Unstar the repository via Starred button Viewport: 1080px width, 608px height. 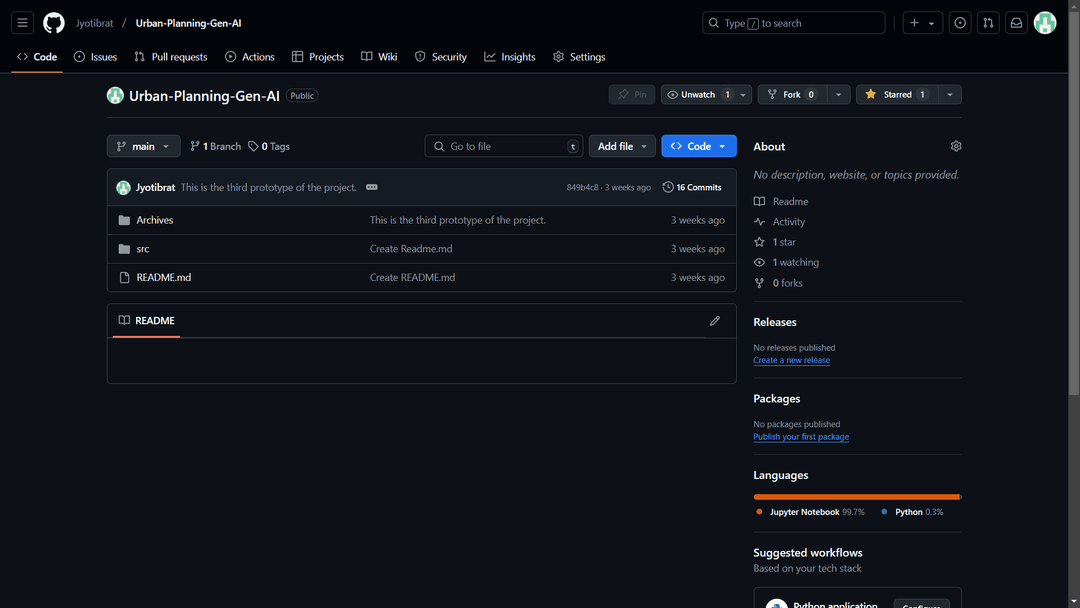[x=897, y=94]
